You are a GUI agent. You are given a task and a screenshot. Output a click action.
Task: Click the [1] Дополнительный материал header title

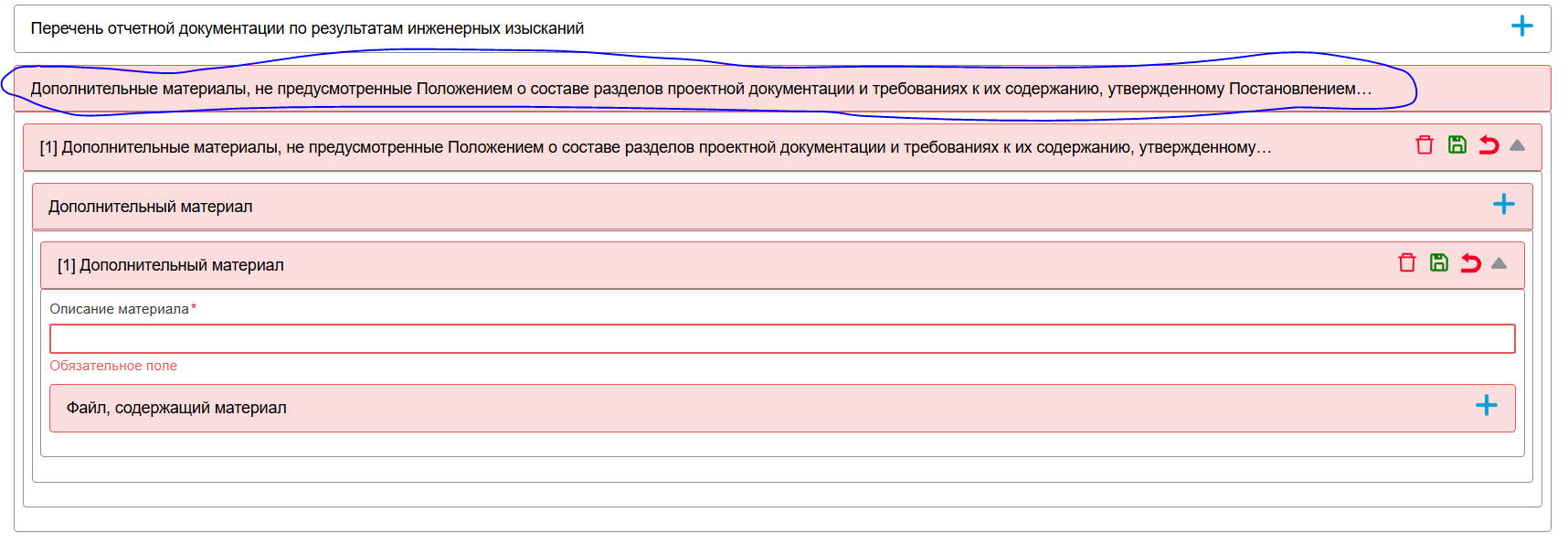[171, 265]
